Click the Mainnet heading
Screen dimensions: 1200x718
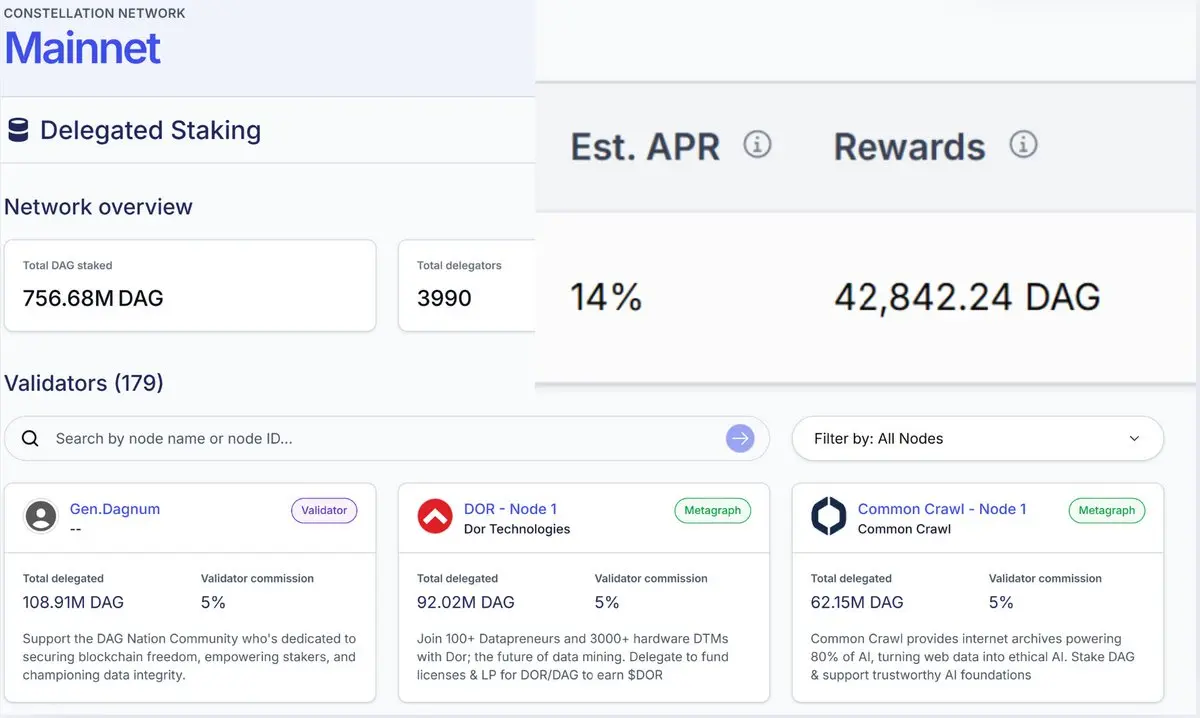83,48
